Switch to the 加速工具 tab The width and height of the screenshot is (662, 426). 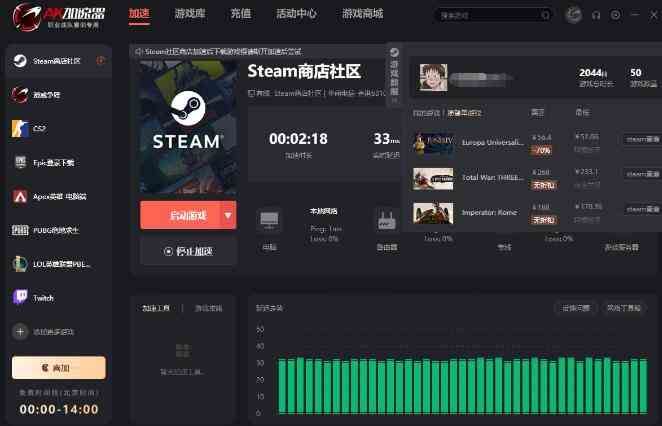156,309
